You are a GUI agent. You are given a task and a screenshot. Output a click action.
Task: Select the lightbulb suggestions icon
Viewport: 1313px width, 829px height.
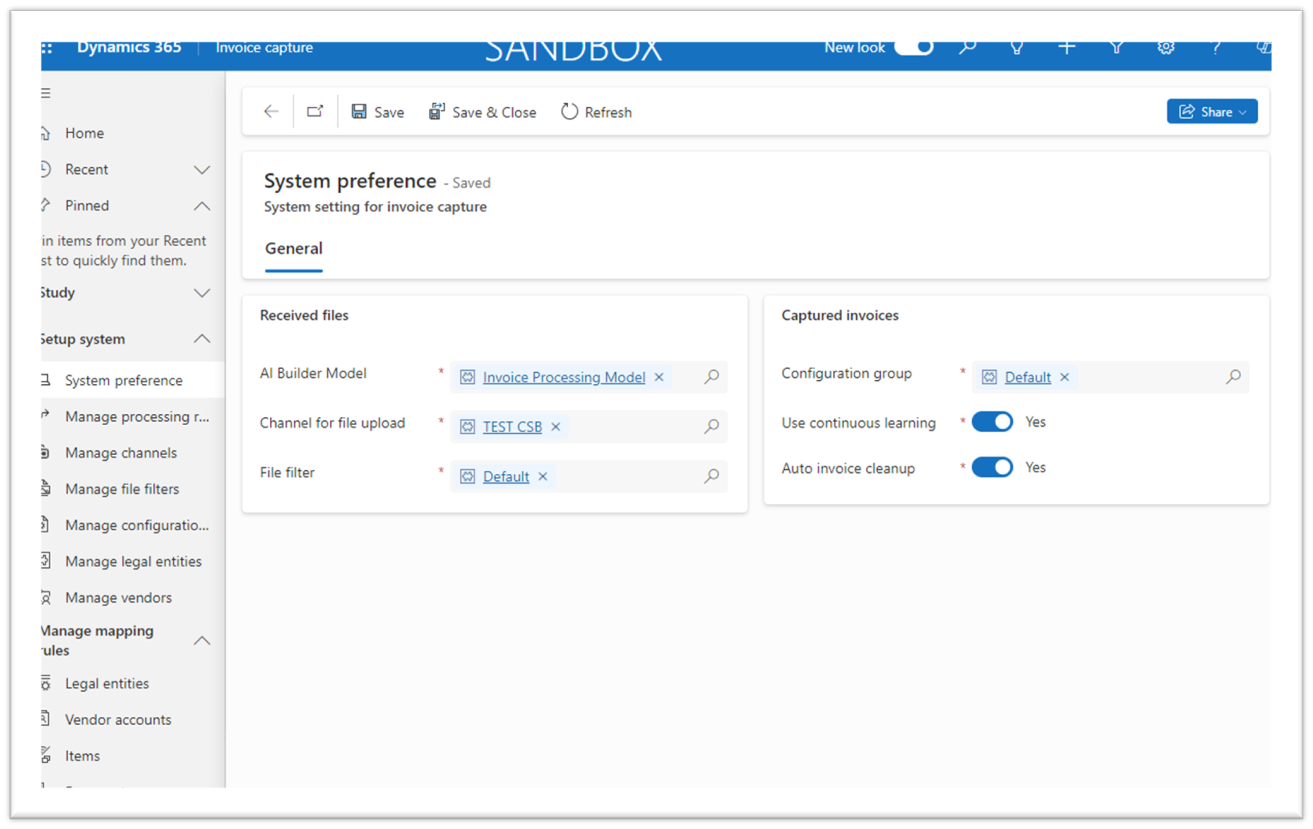coord(1016,46)
